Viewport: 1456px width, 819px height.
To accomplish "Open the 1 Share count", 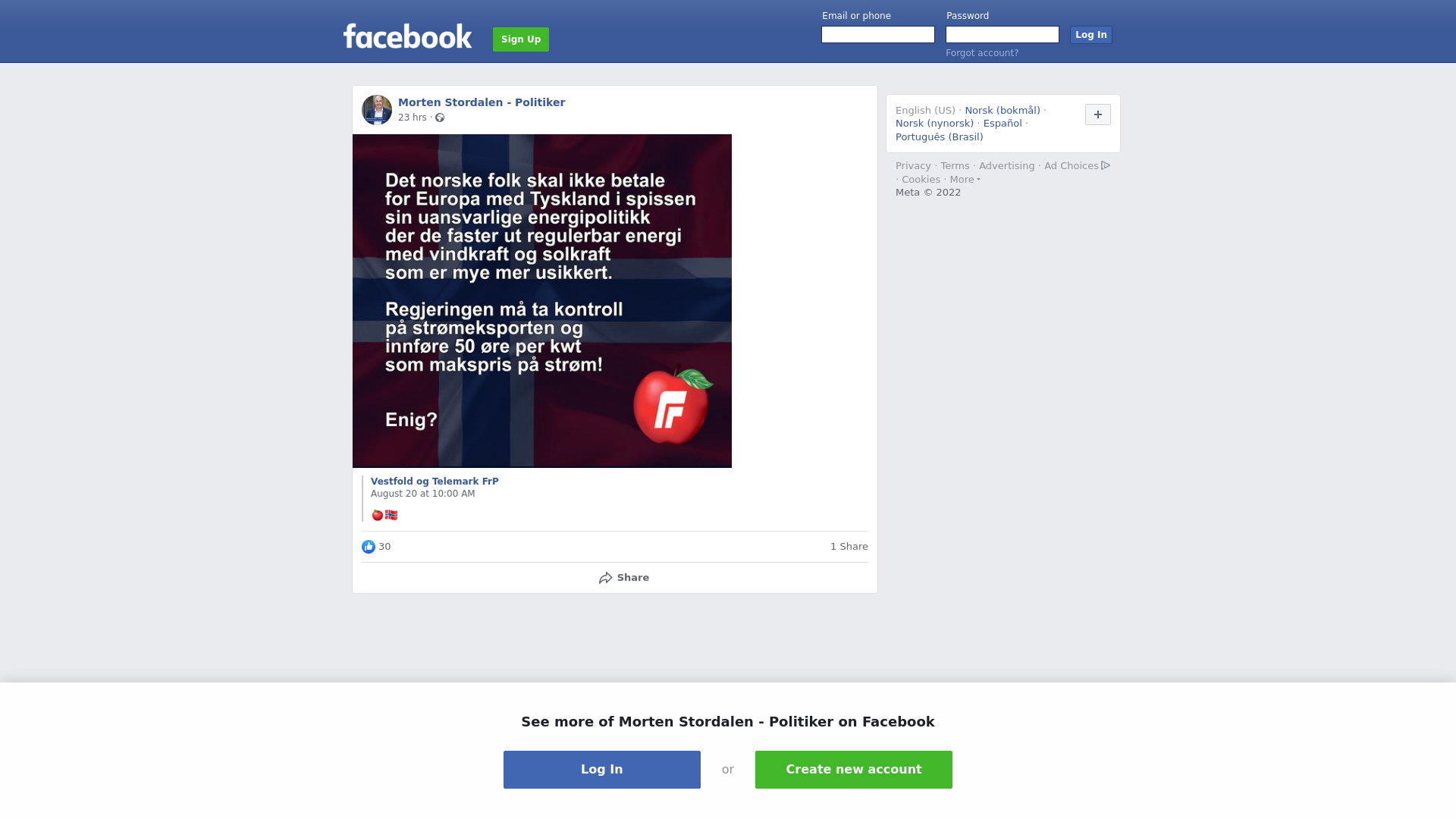I will pyautogui.click(x=849, y=547).
